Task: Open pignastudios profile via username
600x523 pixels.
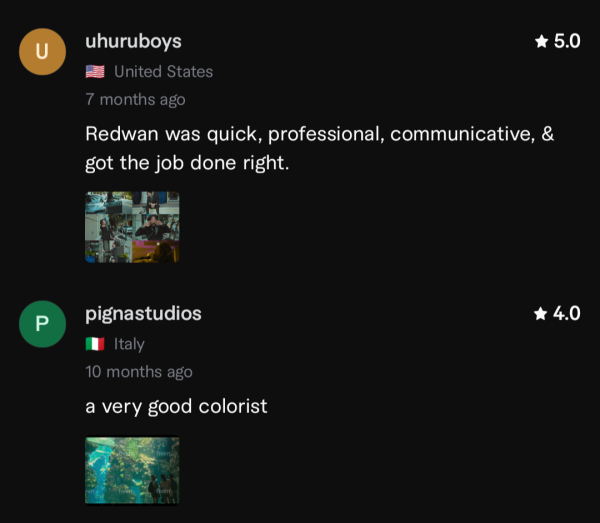Action: coord(143,314)
